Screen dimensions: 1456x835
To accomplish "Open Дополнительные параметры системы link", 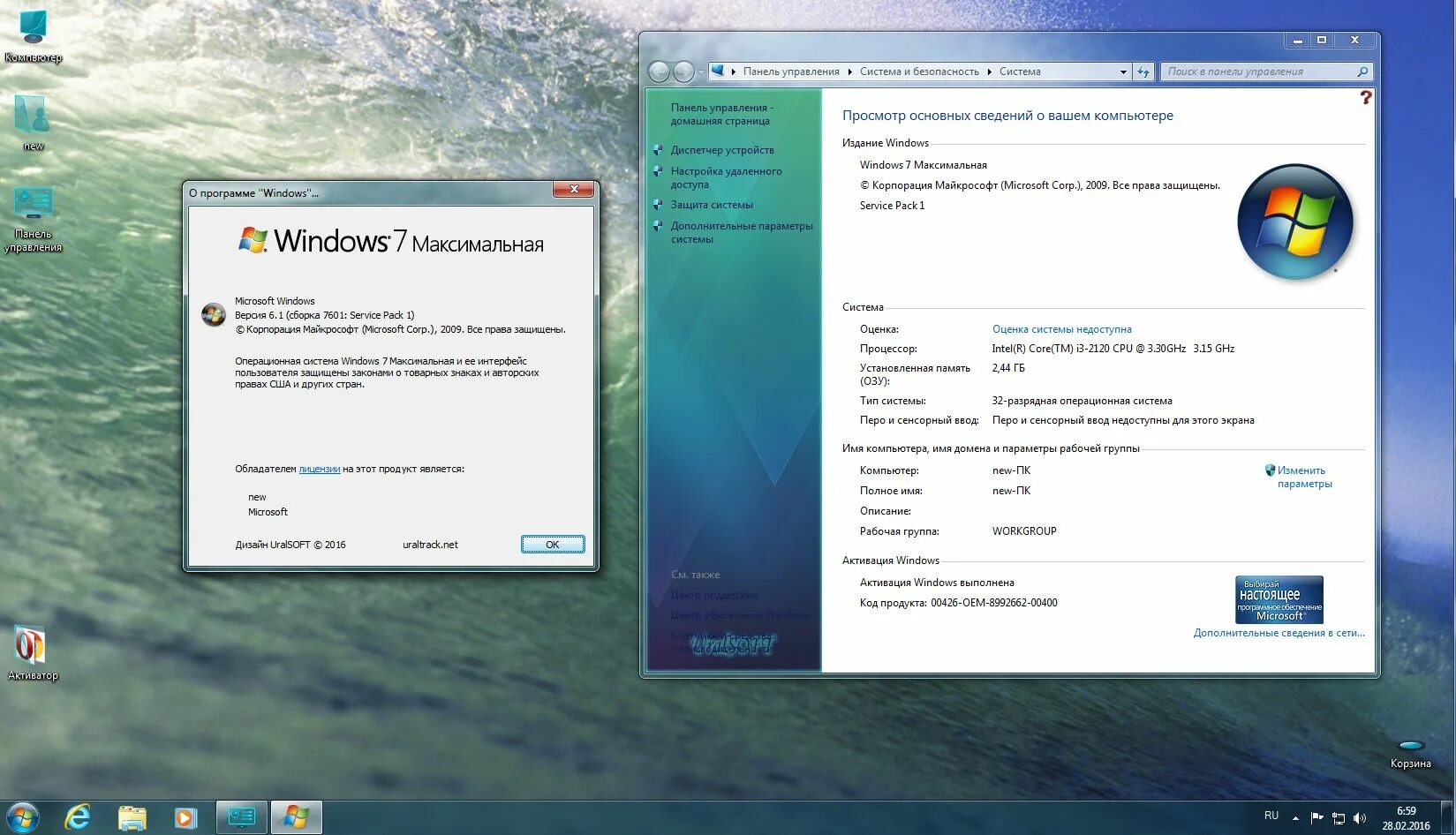I will (742, 232).
